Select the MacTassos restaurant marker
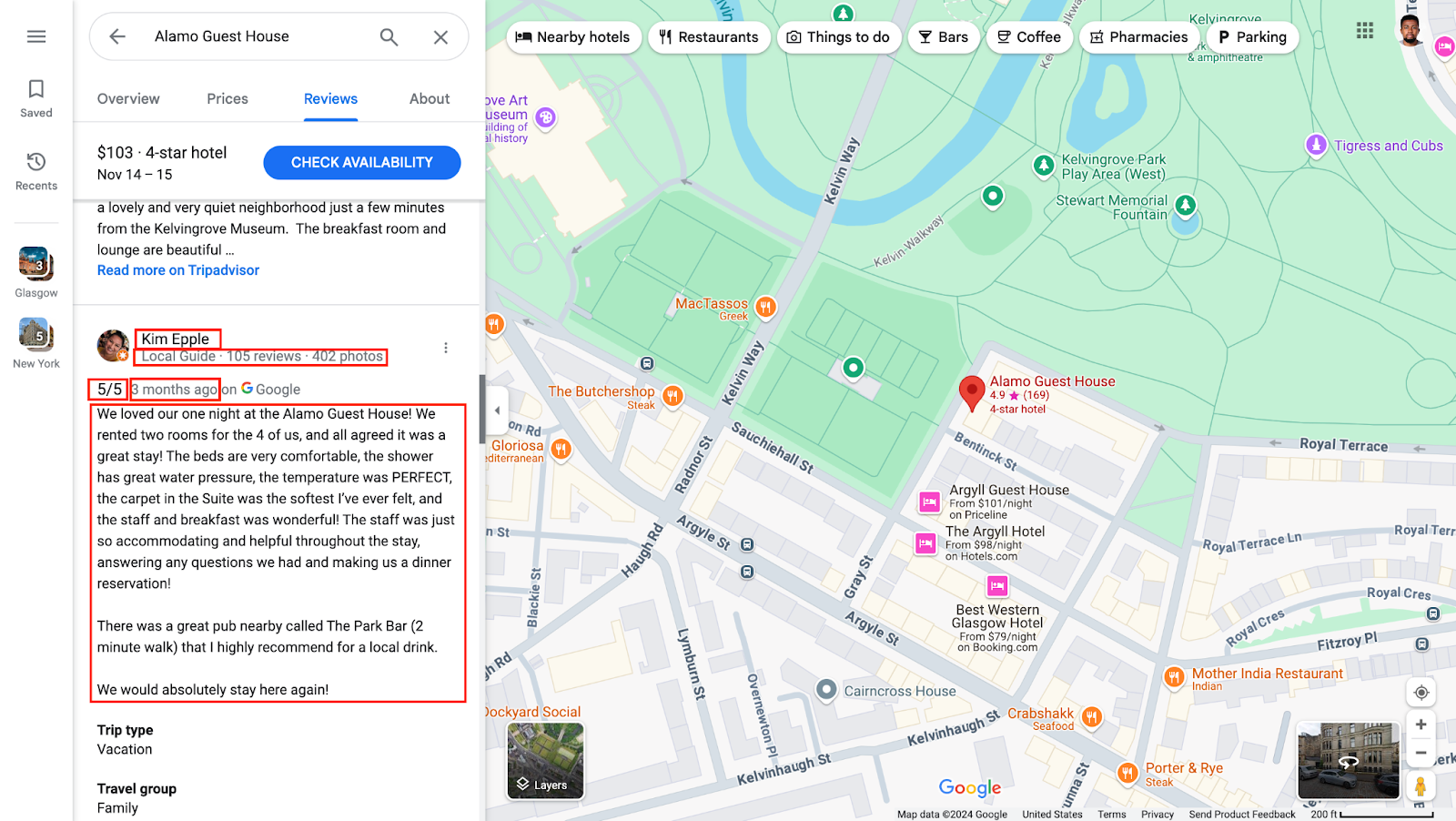The width and height of the screenshot is (1456, 821). point(766,307)
